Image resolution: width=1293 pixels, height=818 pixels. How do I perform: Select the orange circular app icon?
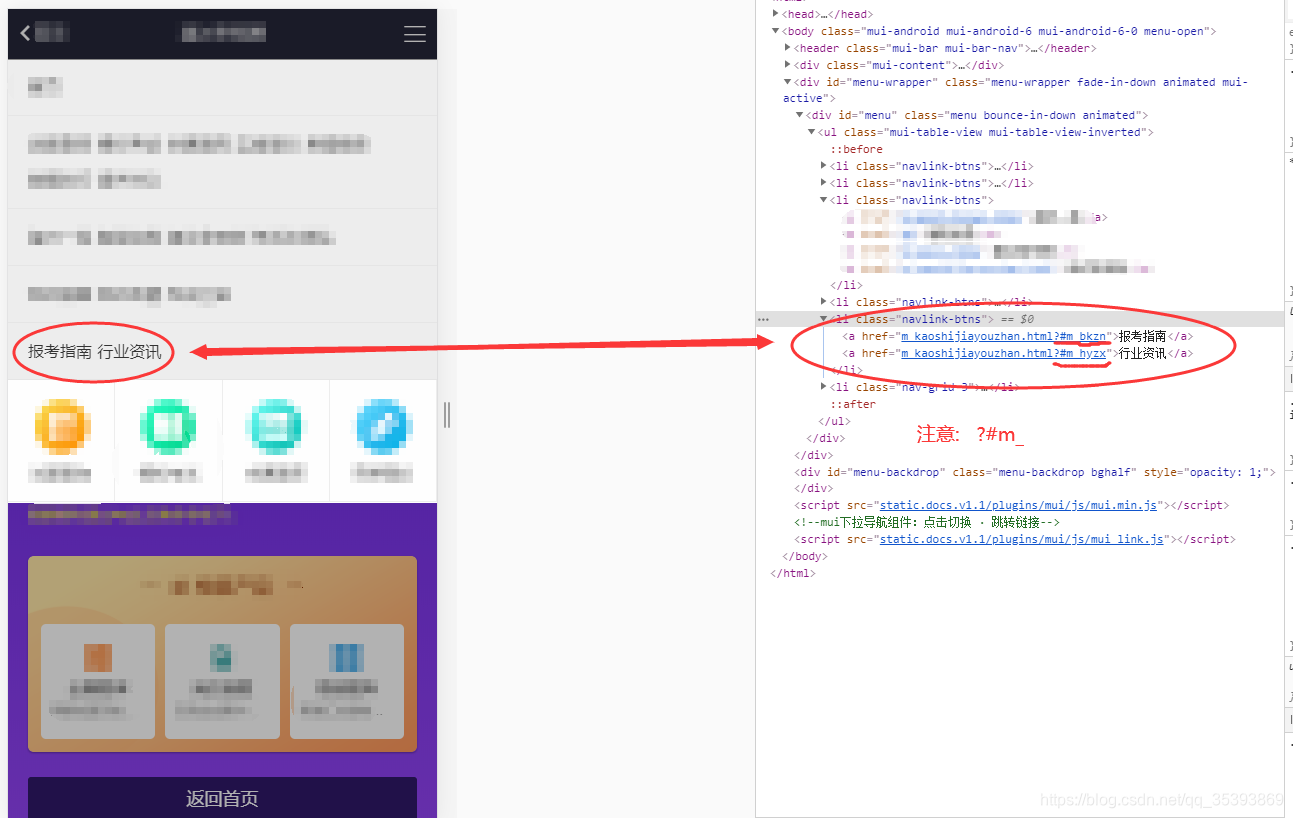(60, 424)
